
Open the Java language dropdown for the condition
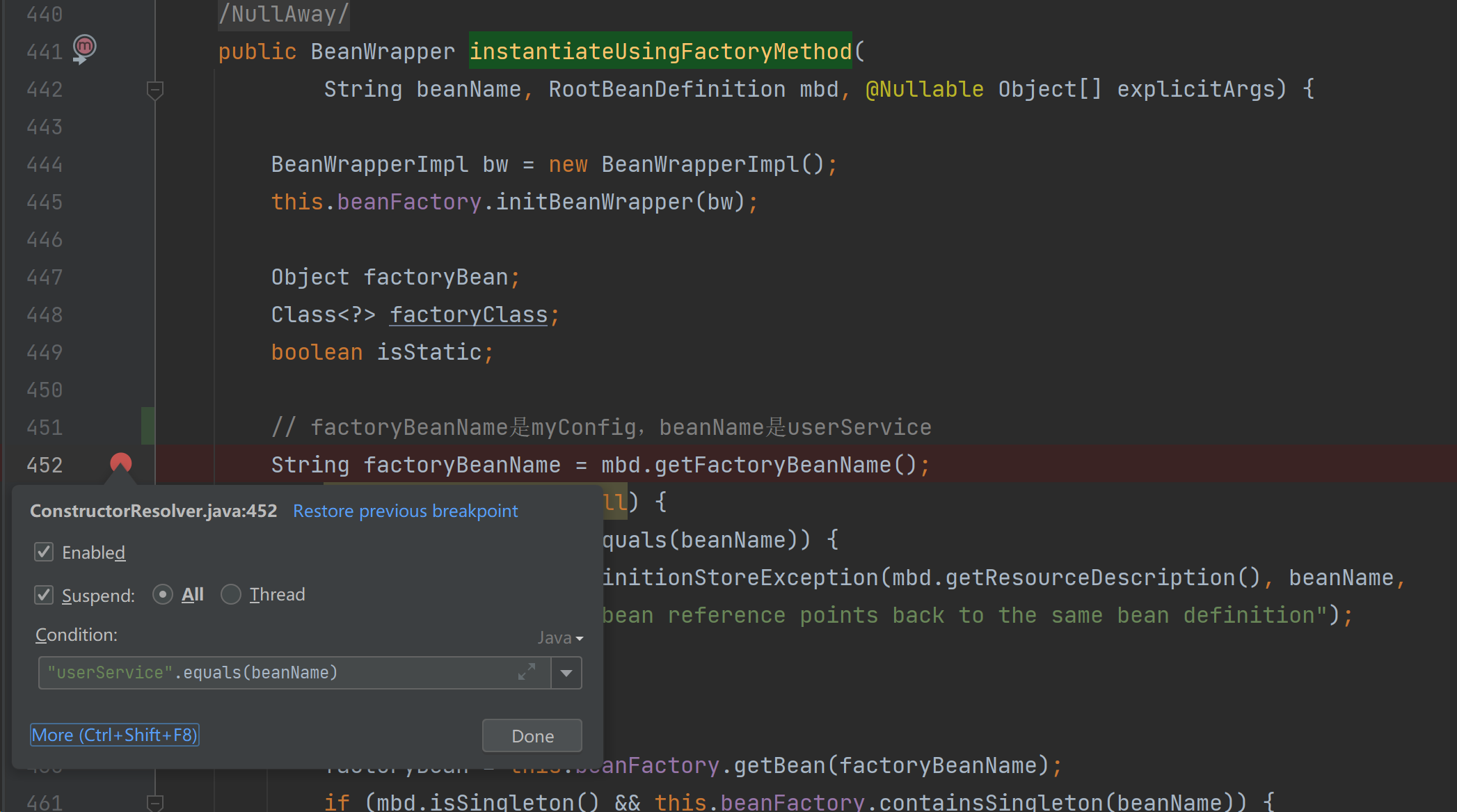tap(560, 637)
